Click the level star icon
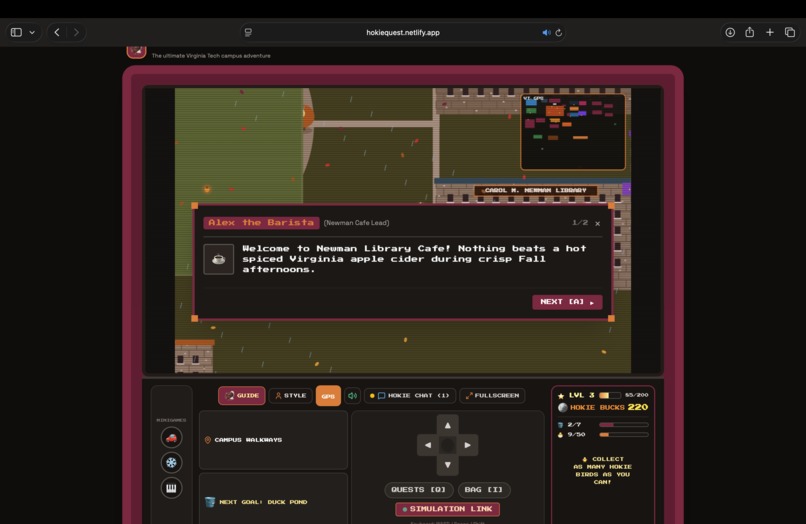 [561, 395]
